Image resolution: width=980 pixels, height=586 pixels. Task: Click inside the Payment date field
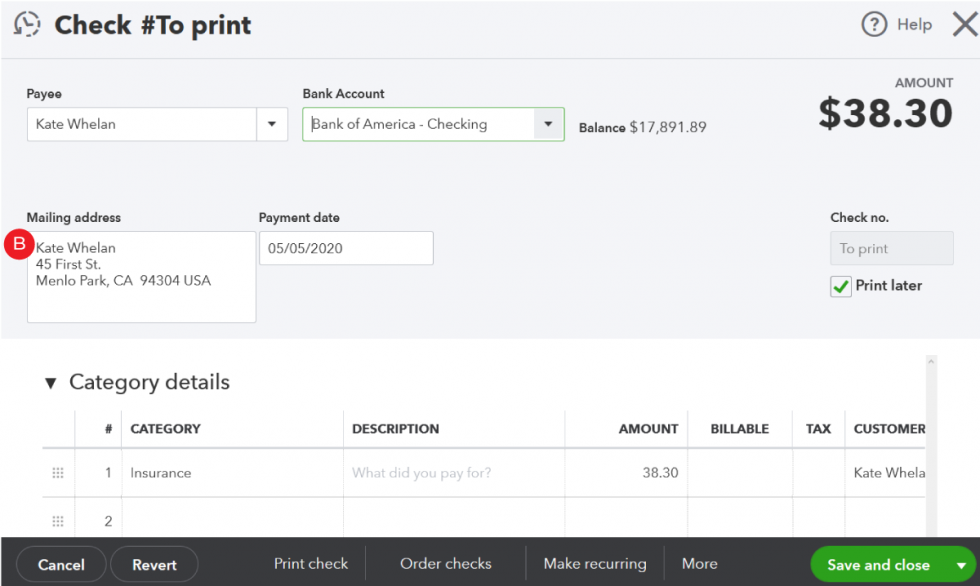pos(345,248)
